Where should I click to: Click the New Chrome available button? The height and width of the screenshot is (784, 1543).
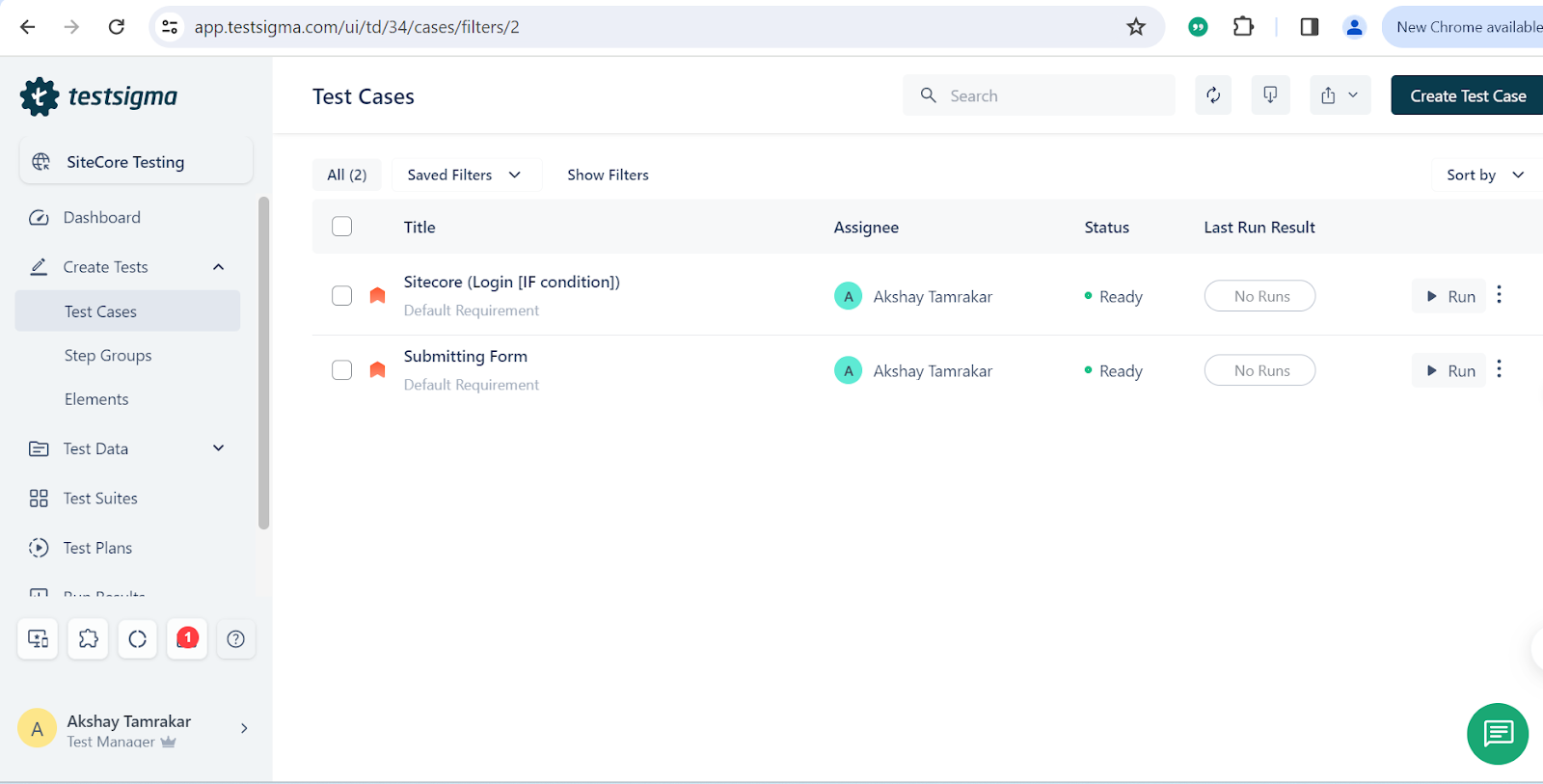point(1463,27)
